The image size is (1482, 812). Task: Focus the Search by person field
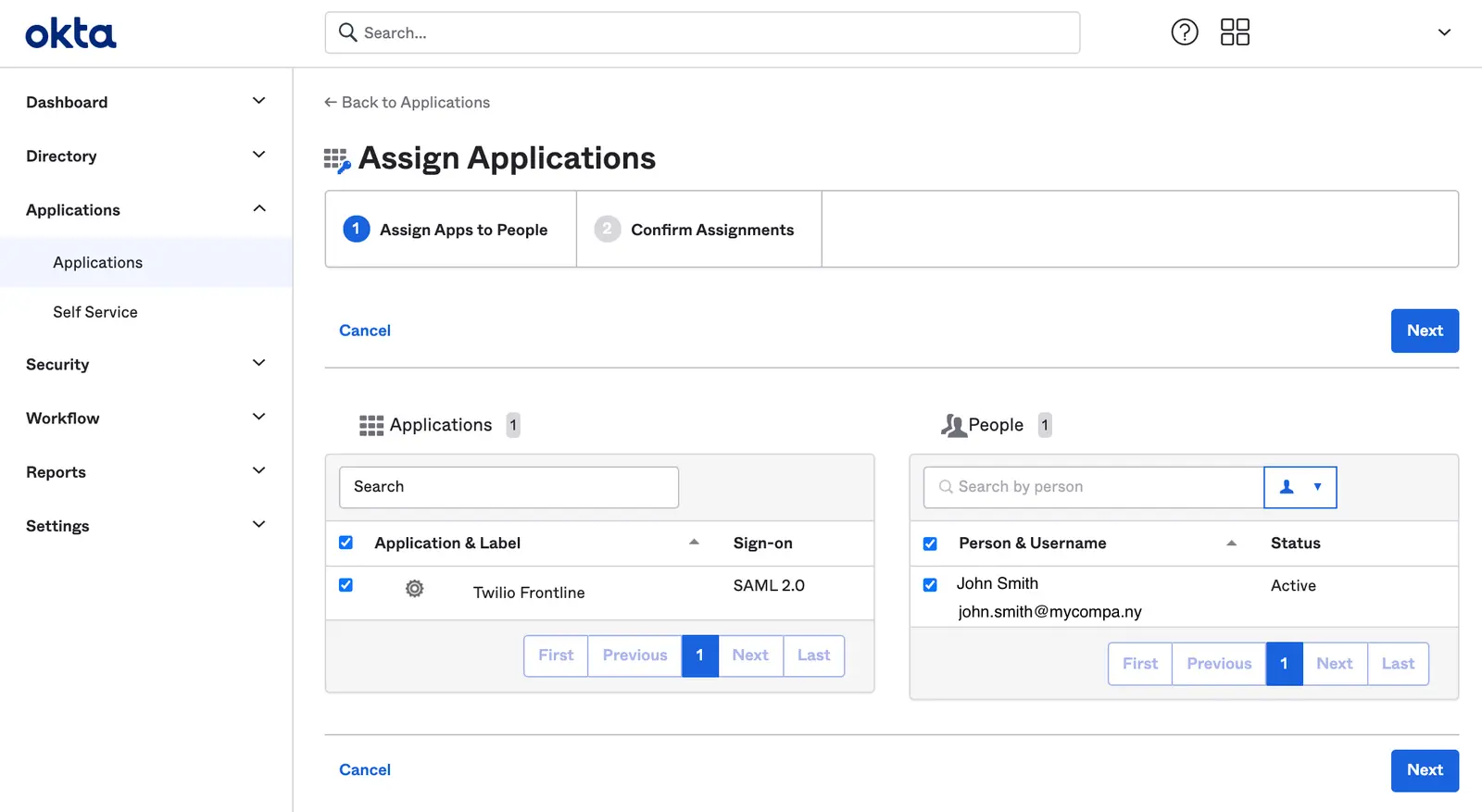click(x=1094, y=487)
